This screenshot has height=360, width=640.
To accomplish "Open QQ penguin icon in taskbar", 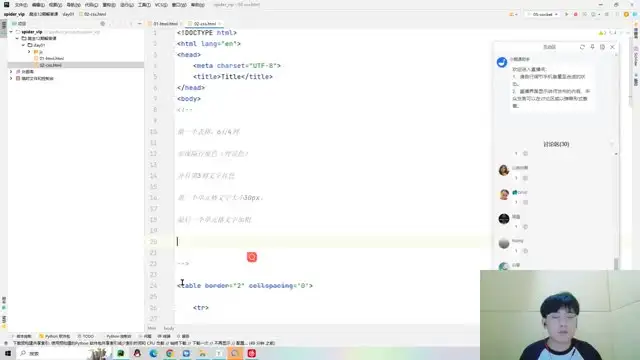I will (137, 353).
